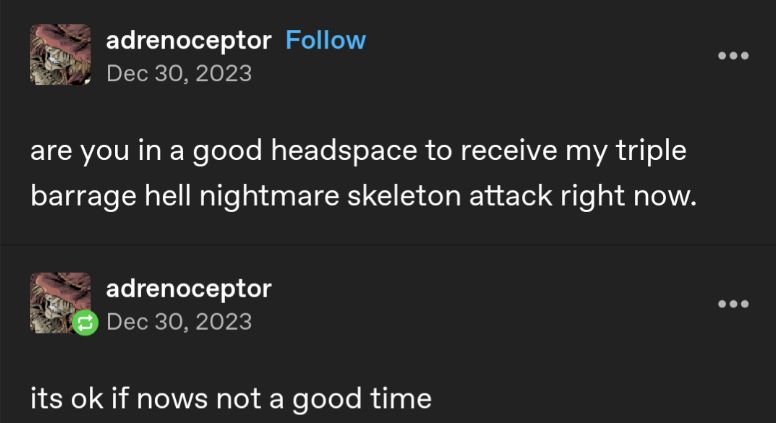Select the 'are you in a good headspace' line
The width and height of the screenshot is (776, 423).
click(358, 151)
